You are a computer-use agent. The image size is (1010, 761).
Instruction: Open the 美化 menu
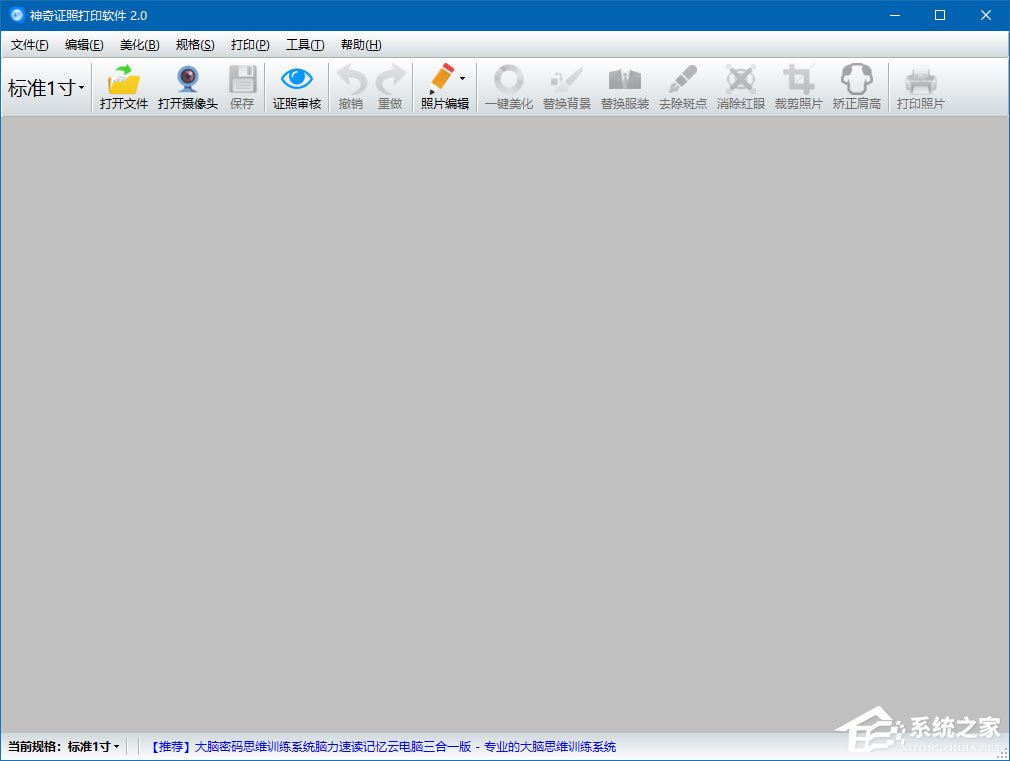(139, 44)
